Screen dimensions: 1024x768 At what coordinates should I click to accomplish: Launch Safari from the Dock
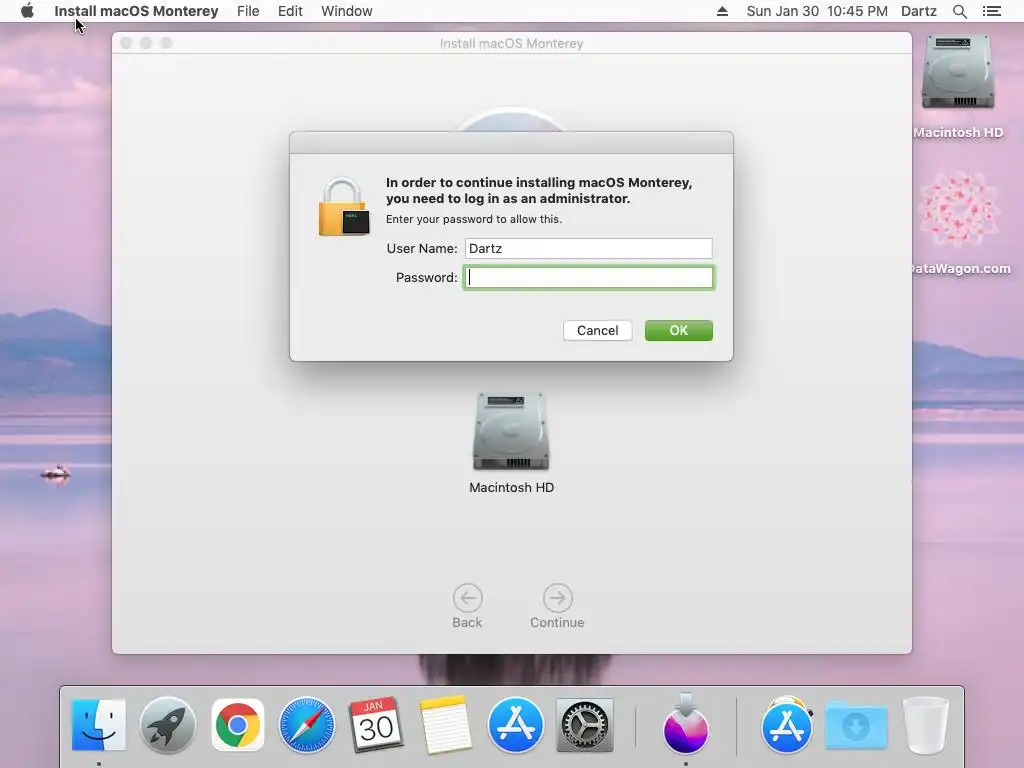(x=307, y=725)
